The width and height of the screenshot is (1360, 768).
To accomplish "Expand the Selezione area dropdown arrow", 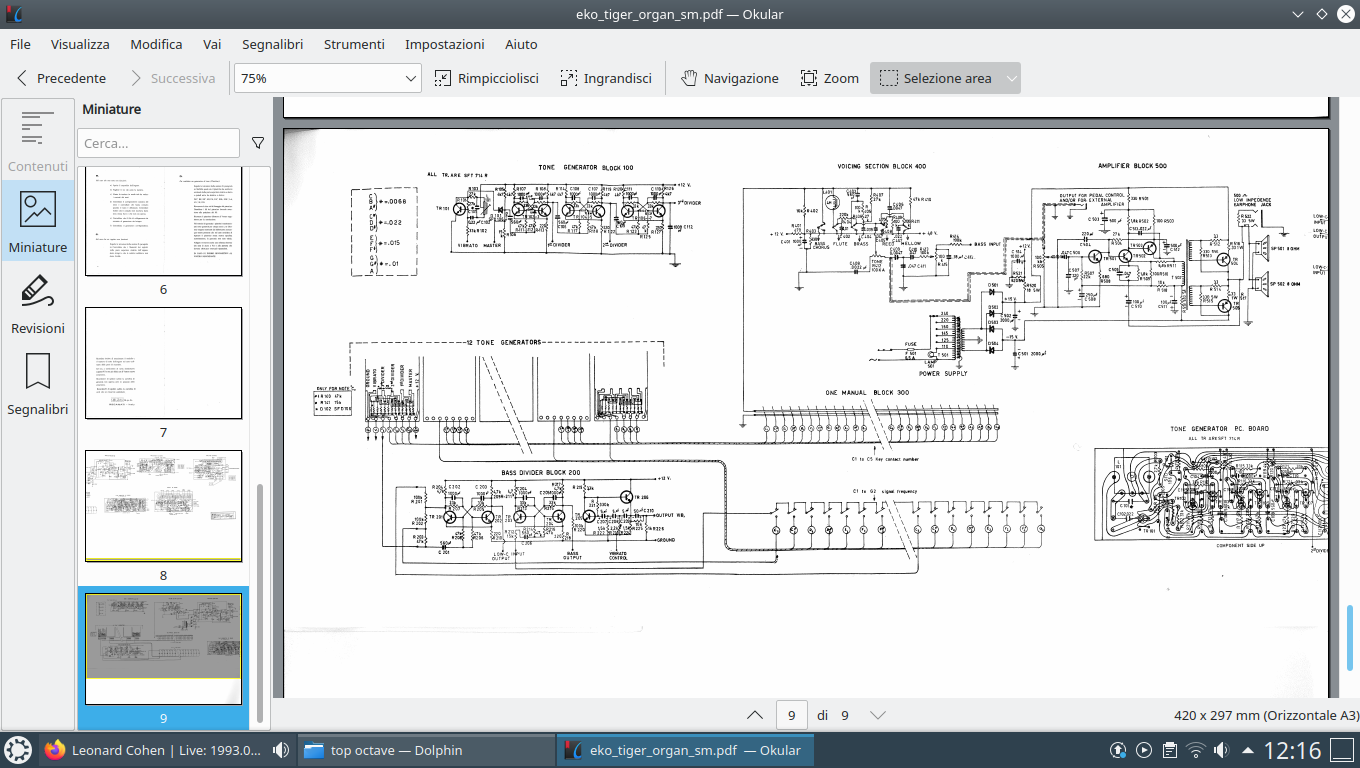I will (x=1012, y=78).
